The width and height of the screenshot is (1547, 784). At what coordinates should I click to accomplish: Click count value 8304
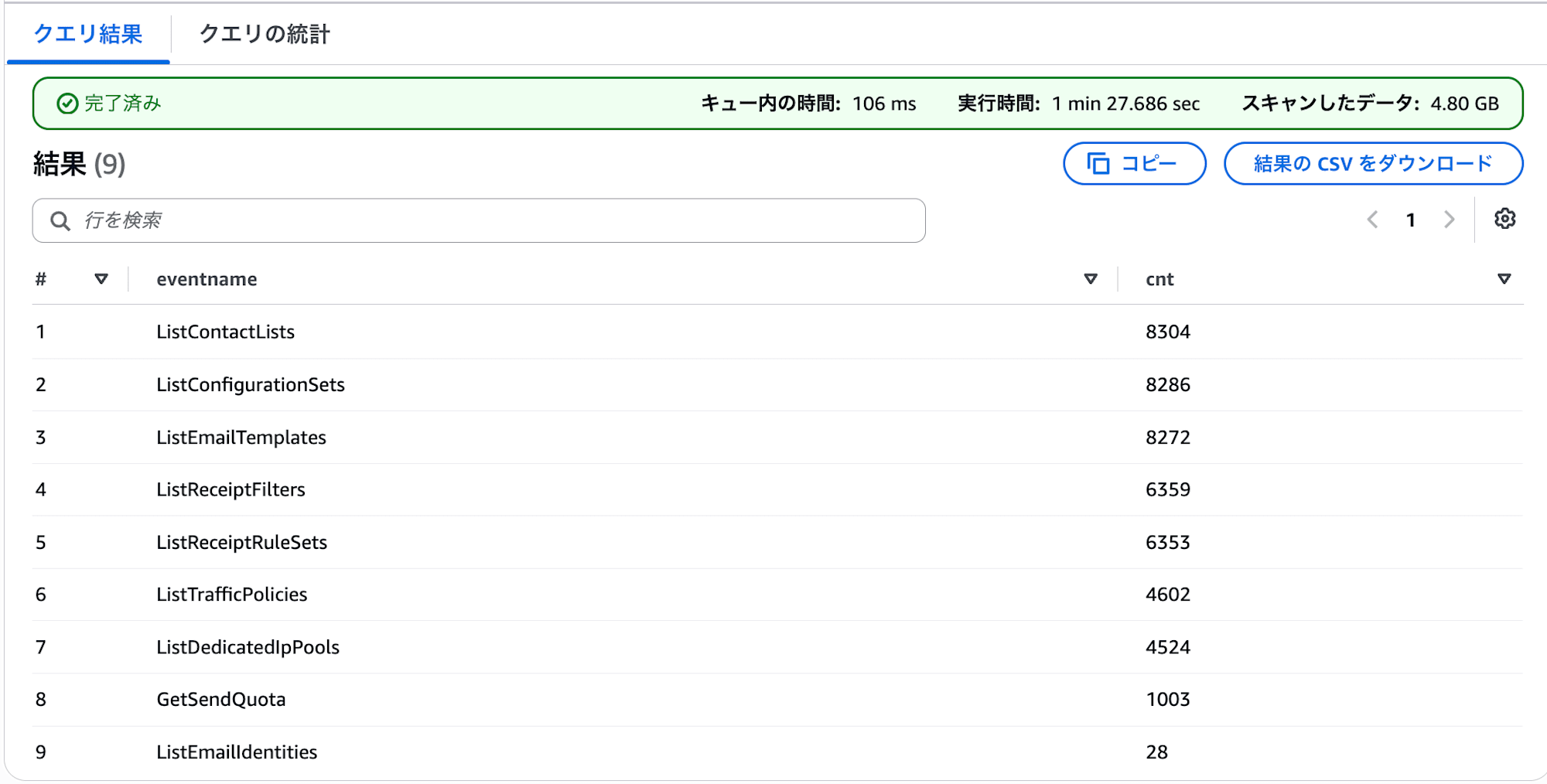click(1168, 332)
